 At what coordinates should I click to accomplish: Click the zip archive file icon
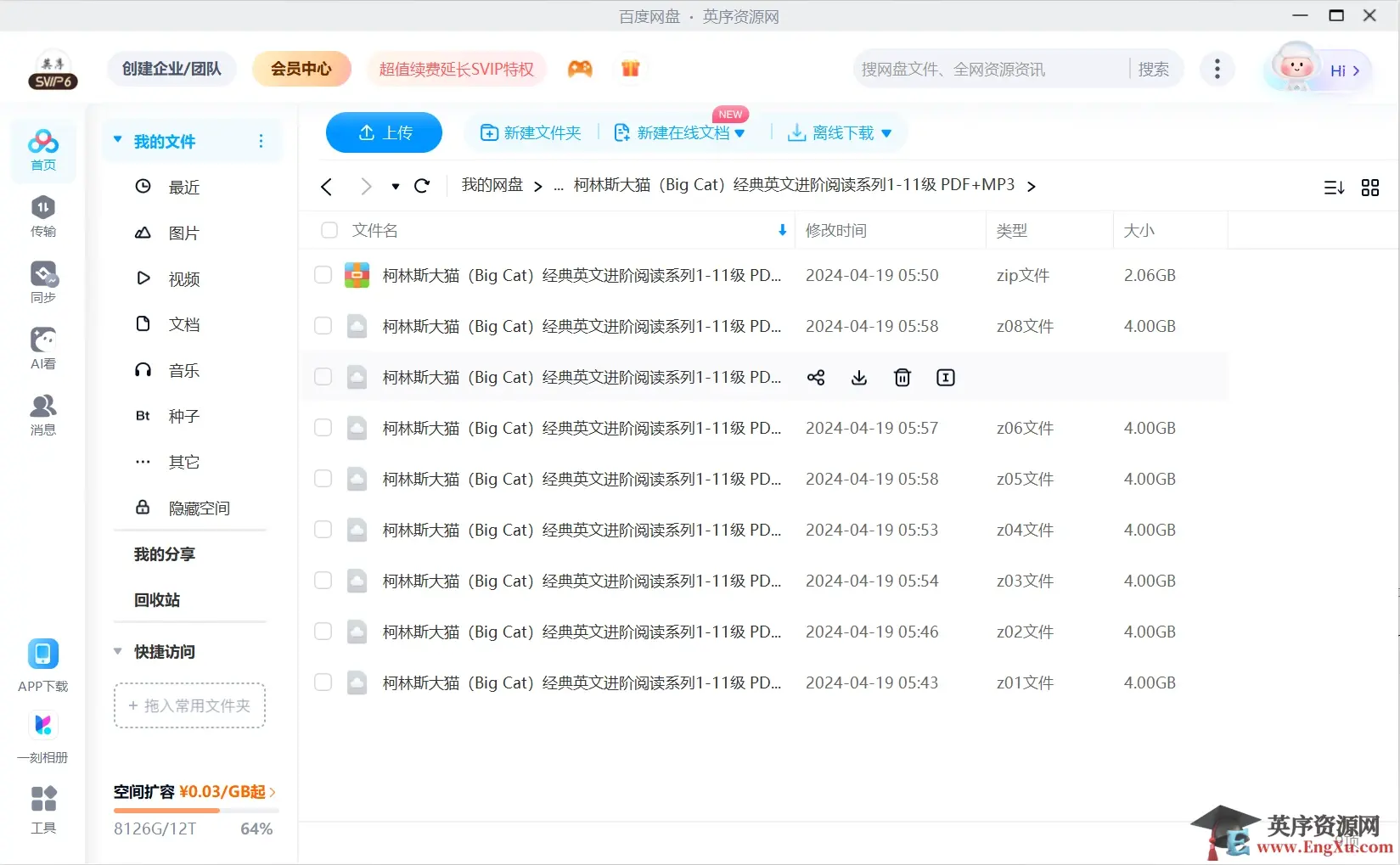tap(357, 275)
